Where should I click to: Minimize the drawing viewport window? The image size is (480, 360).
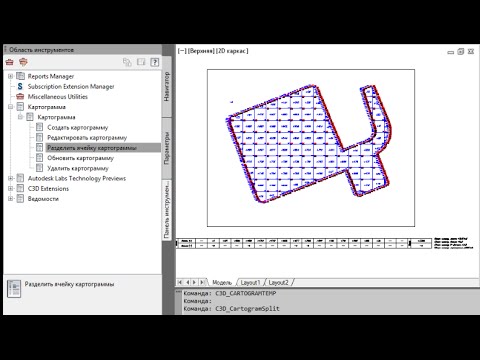point(451,52)
